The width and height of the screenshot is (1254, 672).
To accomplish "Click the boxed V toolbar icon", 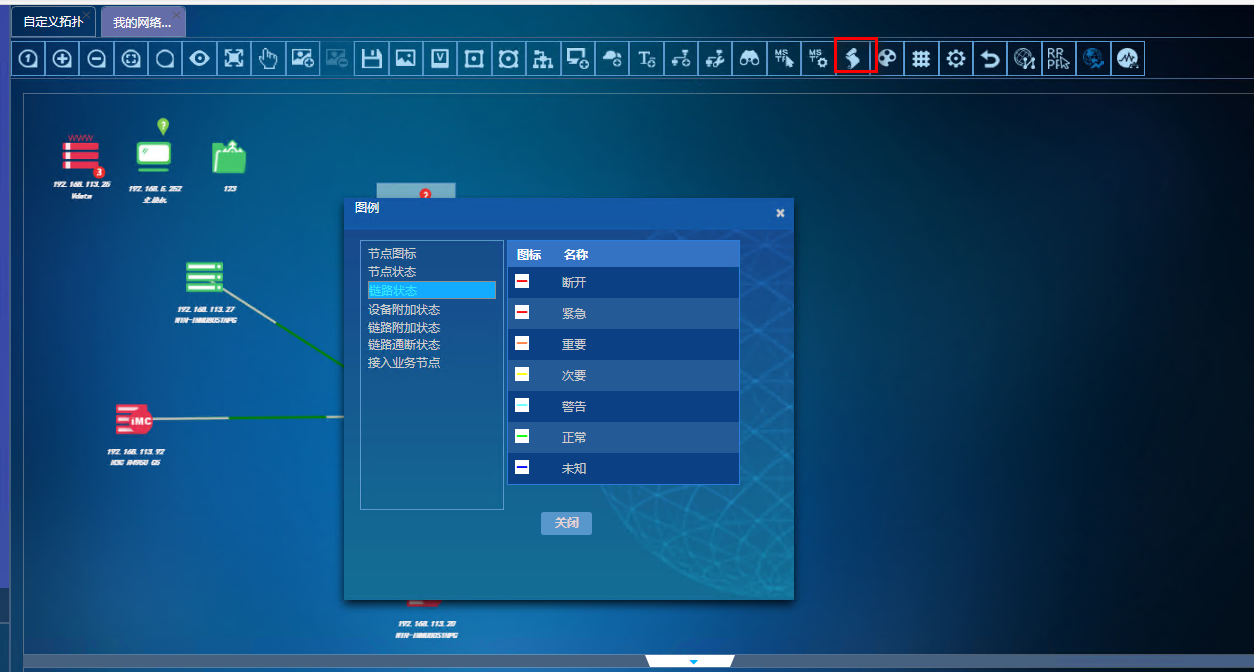I will [439, 59].
